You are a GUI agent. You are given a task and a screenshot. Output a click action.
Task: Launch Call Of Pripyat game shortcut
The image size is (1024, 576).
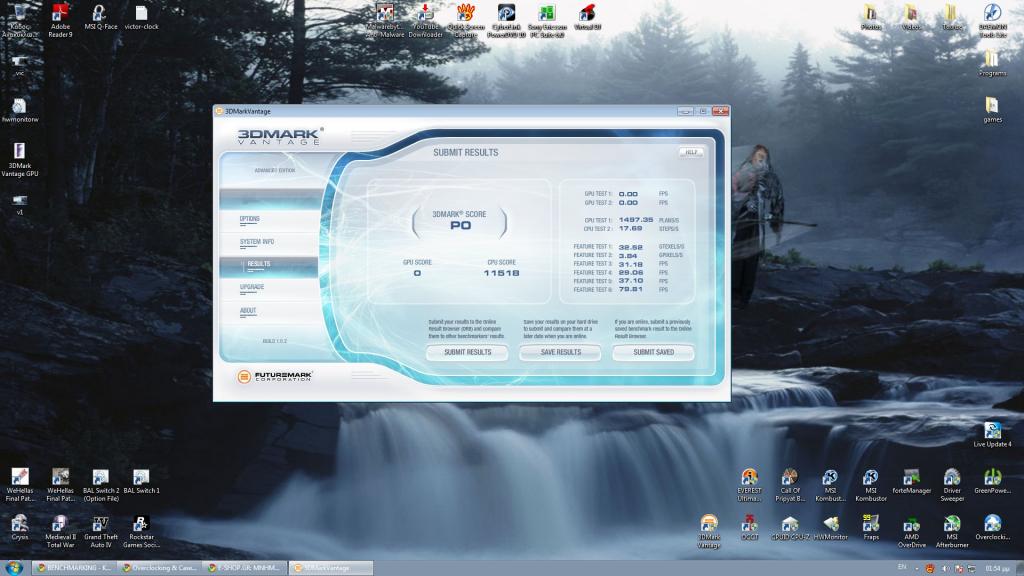pos(790,485)
